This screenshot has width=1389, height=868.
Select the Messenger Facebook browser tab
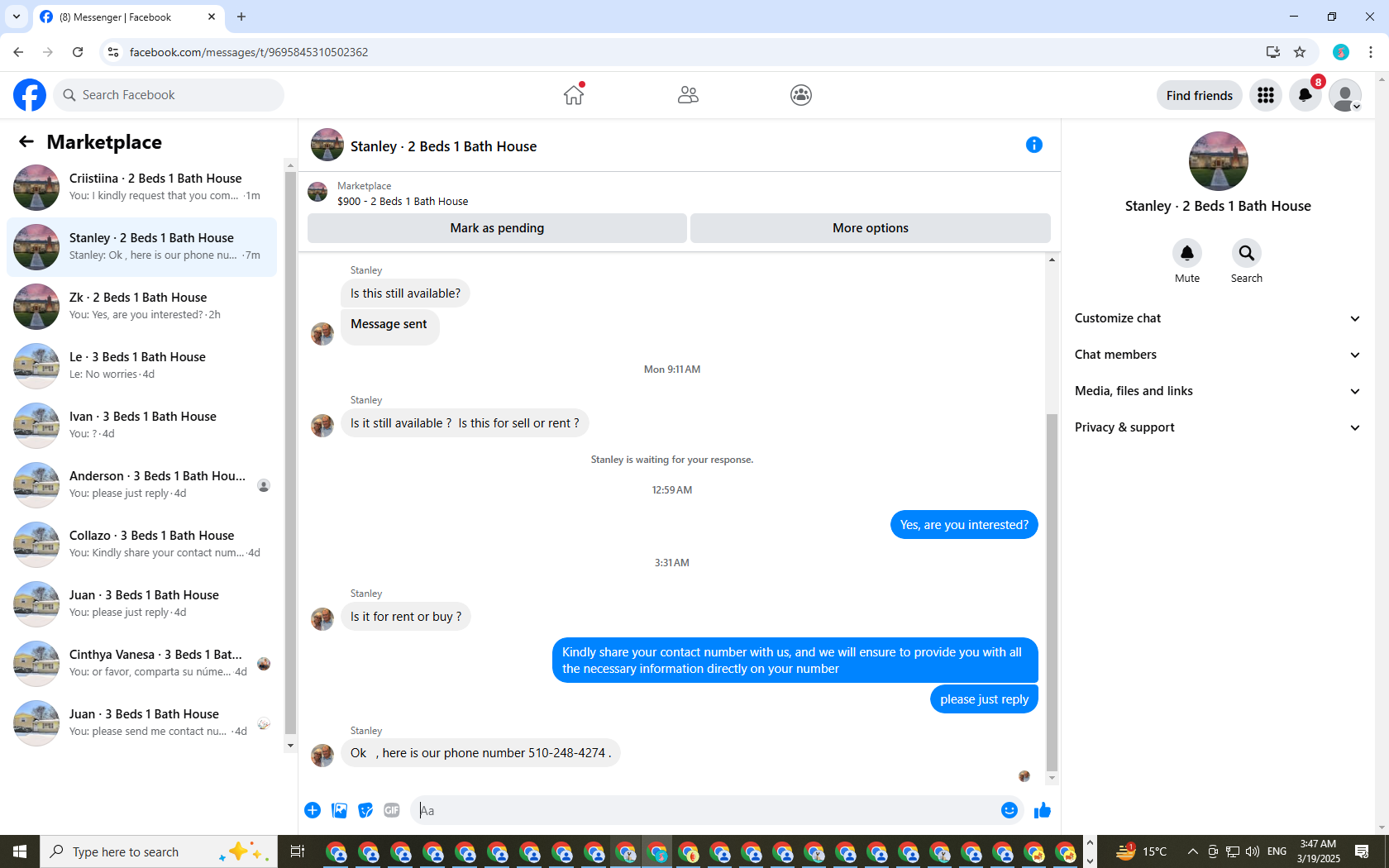128,17
